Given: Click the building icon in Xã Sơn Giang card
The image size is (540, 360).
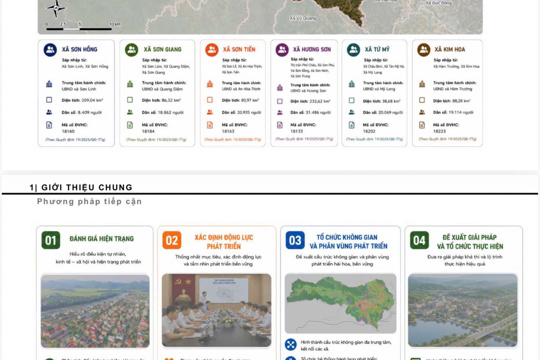Looking at the screenshot, I should pos(130,84).
